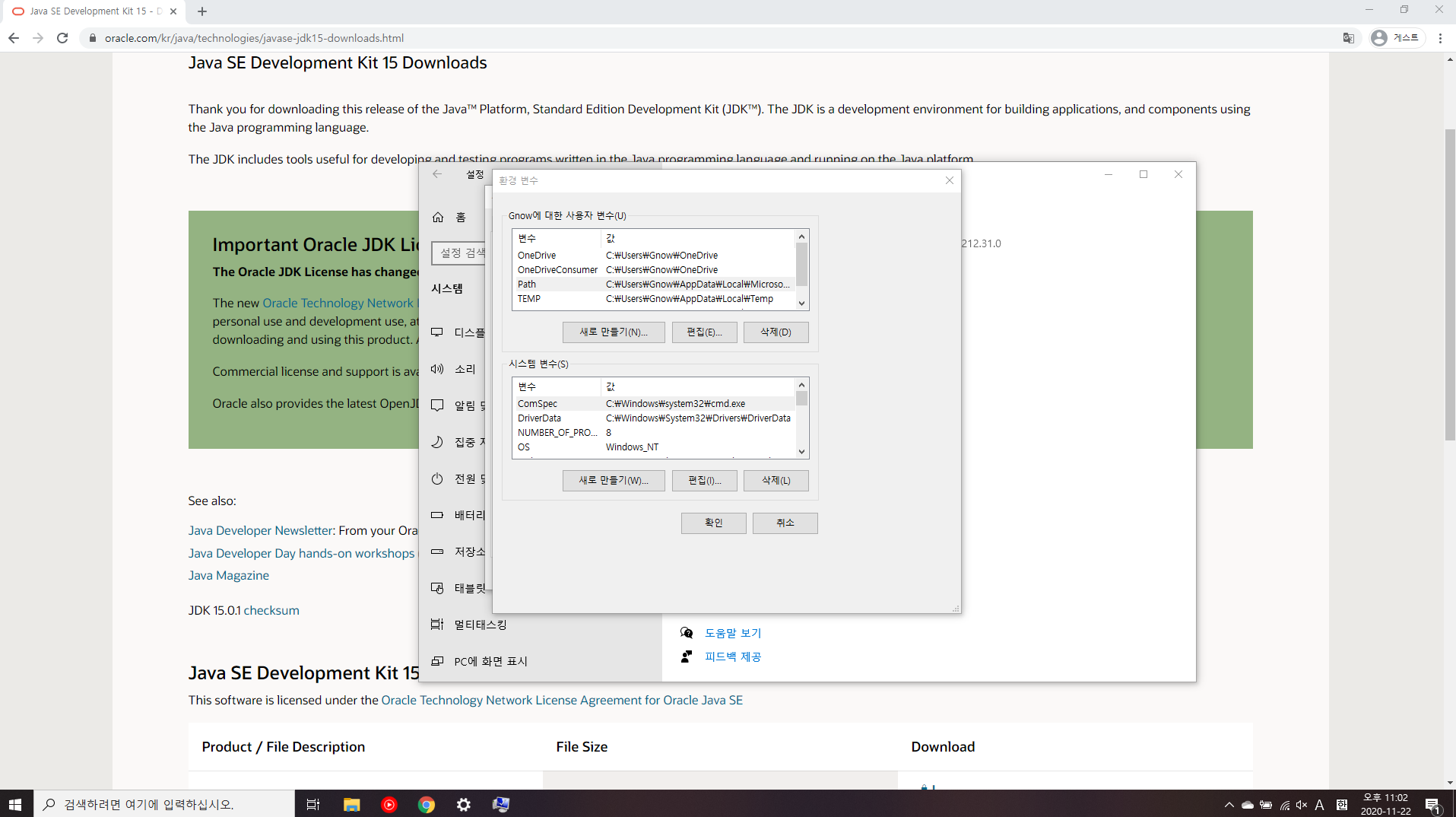Open the translate page icon
This screenshot has height=817, width=1456.
(1348, 38)
